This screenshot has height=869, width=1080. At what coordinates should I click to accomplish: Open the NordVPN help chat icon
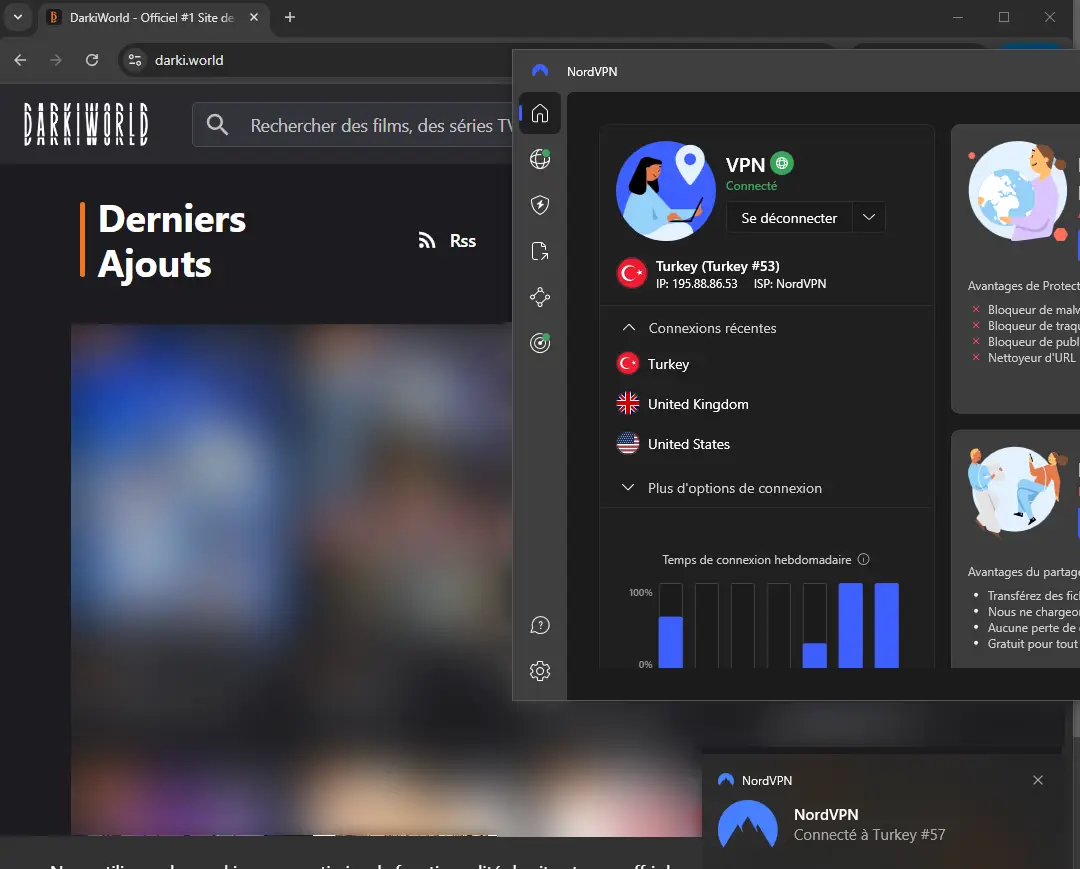(540, 625)
